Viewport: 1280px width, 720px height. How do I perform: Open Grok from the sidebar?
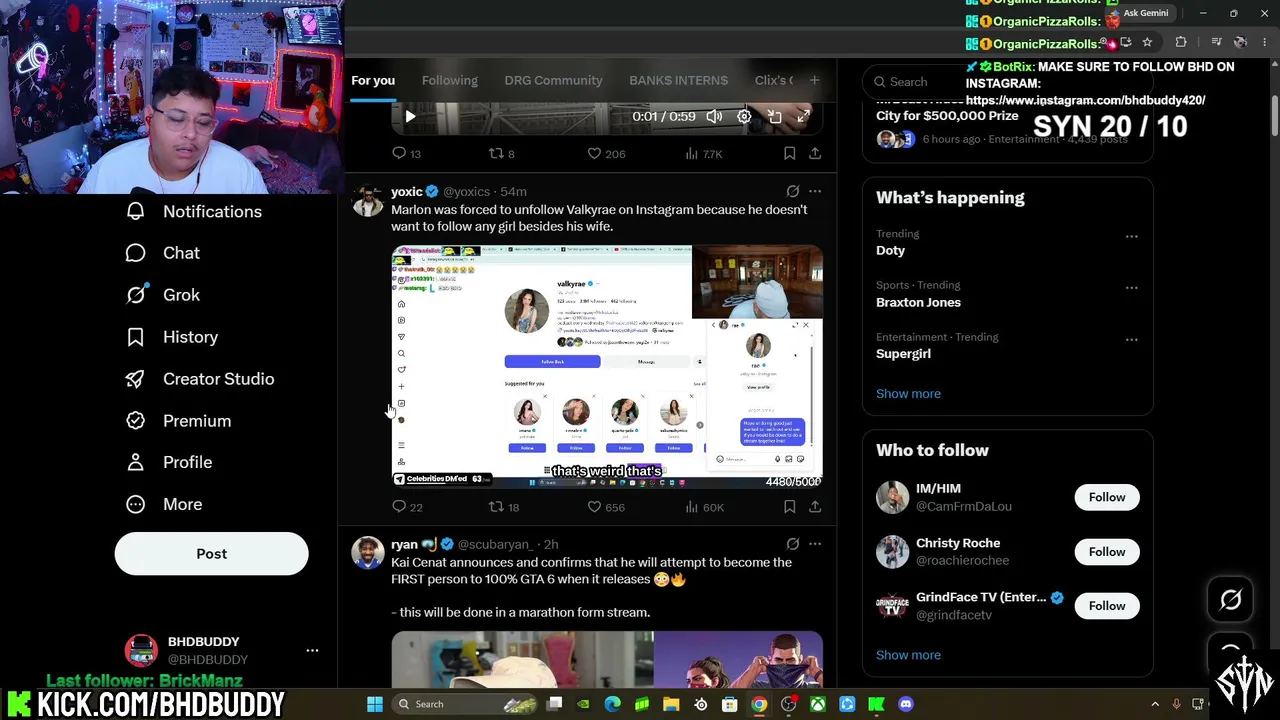[162, 295]
